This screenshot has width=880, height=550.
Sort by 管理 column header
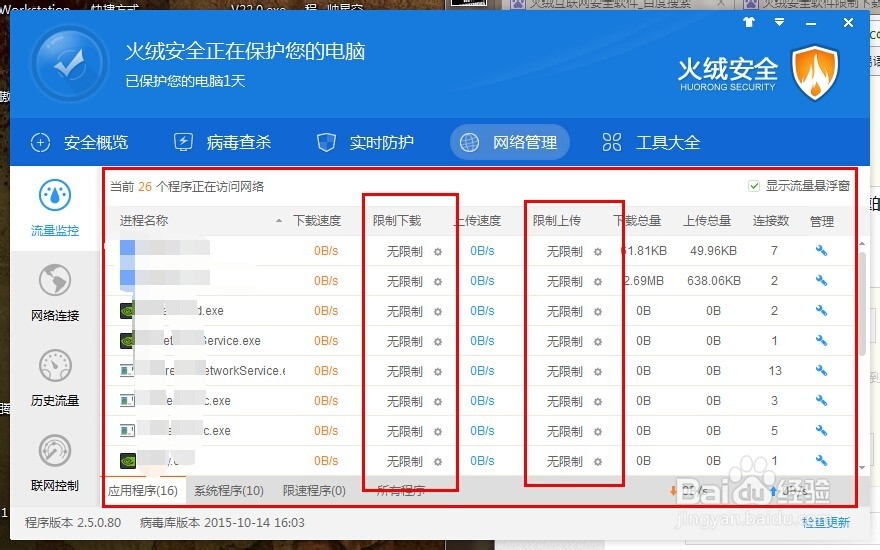[x=822, y=221]
